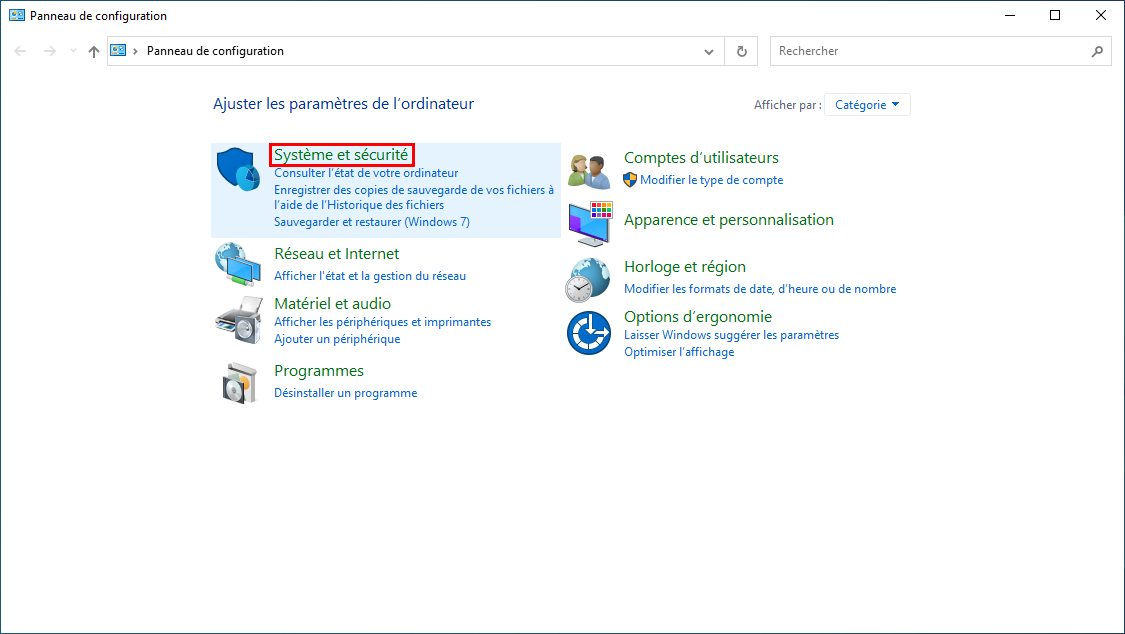Viewport: 1125px width, 634px height.
Task: Click the title bar Panneau de configuration icon
Action: (17, 15)
